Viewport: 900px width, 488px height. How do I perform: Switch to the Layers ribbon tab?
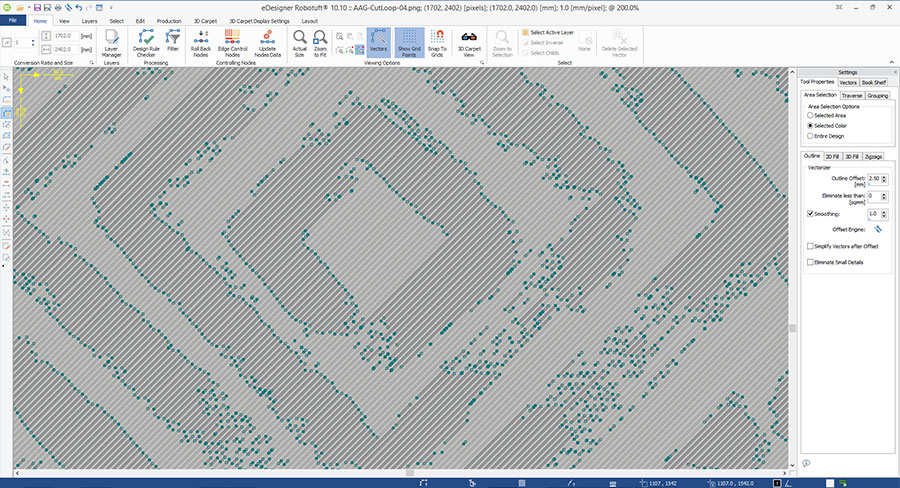pos(89,21)
